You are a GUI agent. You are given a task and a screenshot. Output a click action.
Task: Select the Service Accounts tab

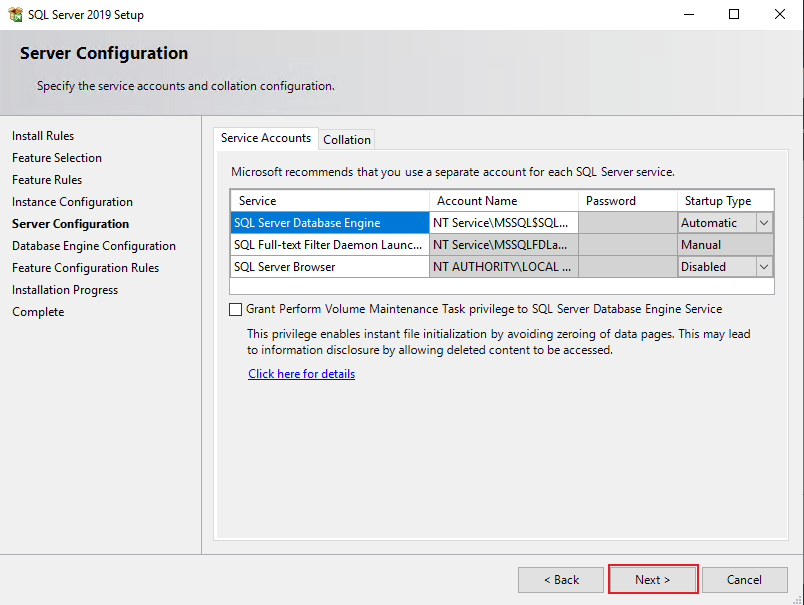(x=266, y=138)
